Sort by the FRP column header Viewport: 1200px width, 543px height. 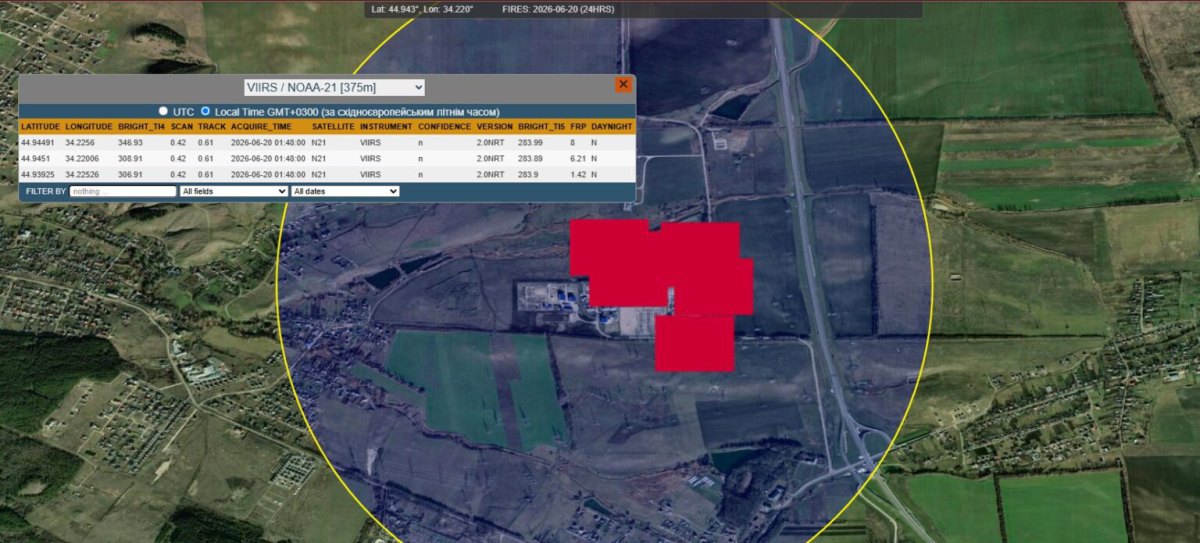coord(578,127)
